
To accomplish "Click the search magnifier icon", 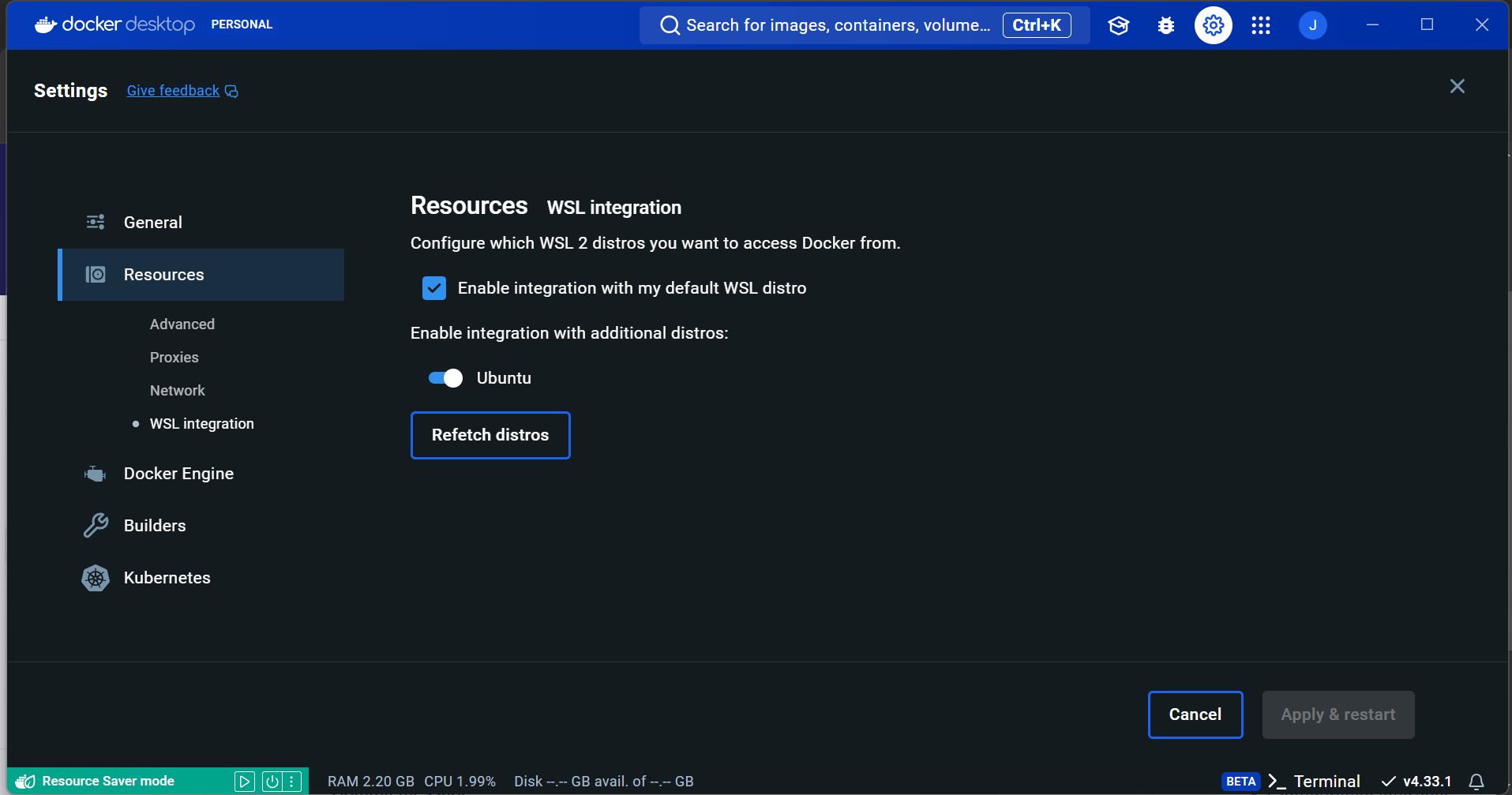I will tap(670, 25).
